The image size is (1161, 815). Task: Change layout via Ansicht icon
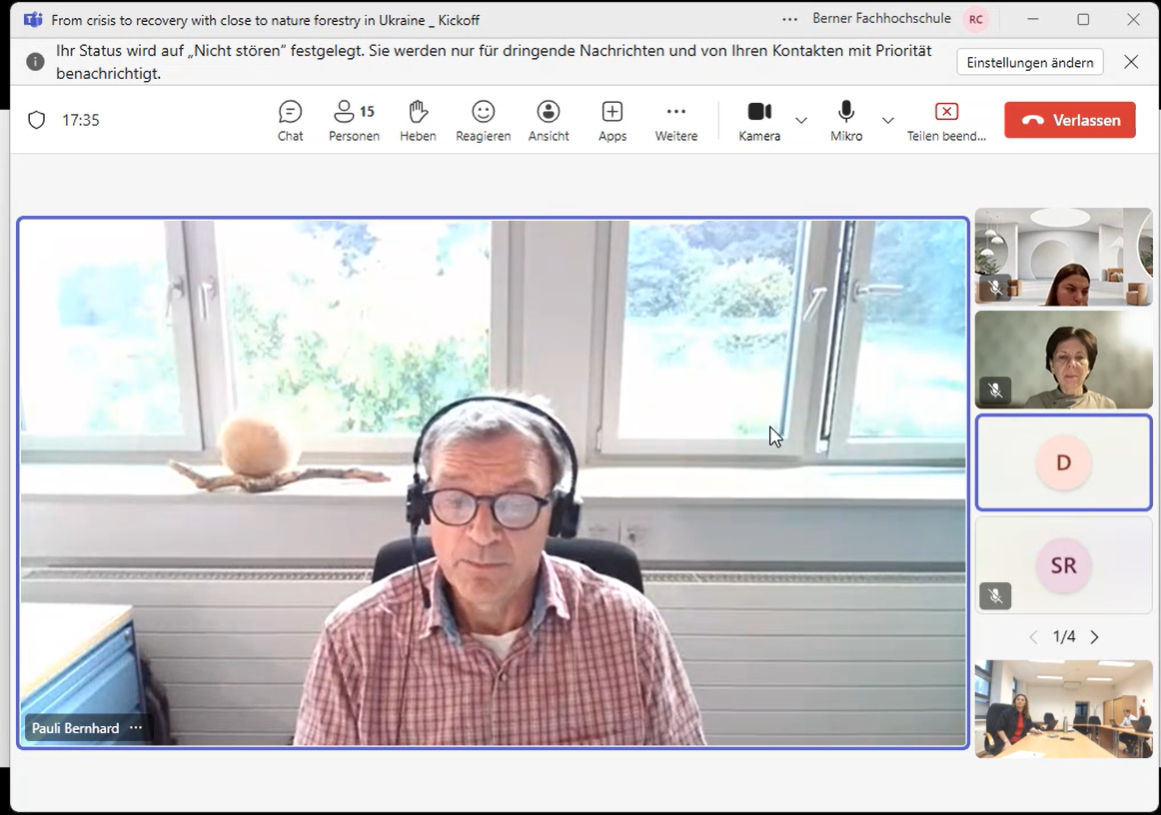[x=548, y=121]
